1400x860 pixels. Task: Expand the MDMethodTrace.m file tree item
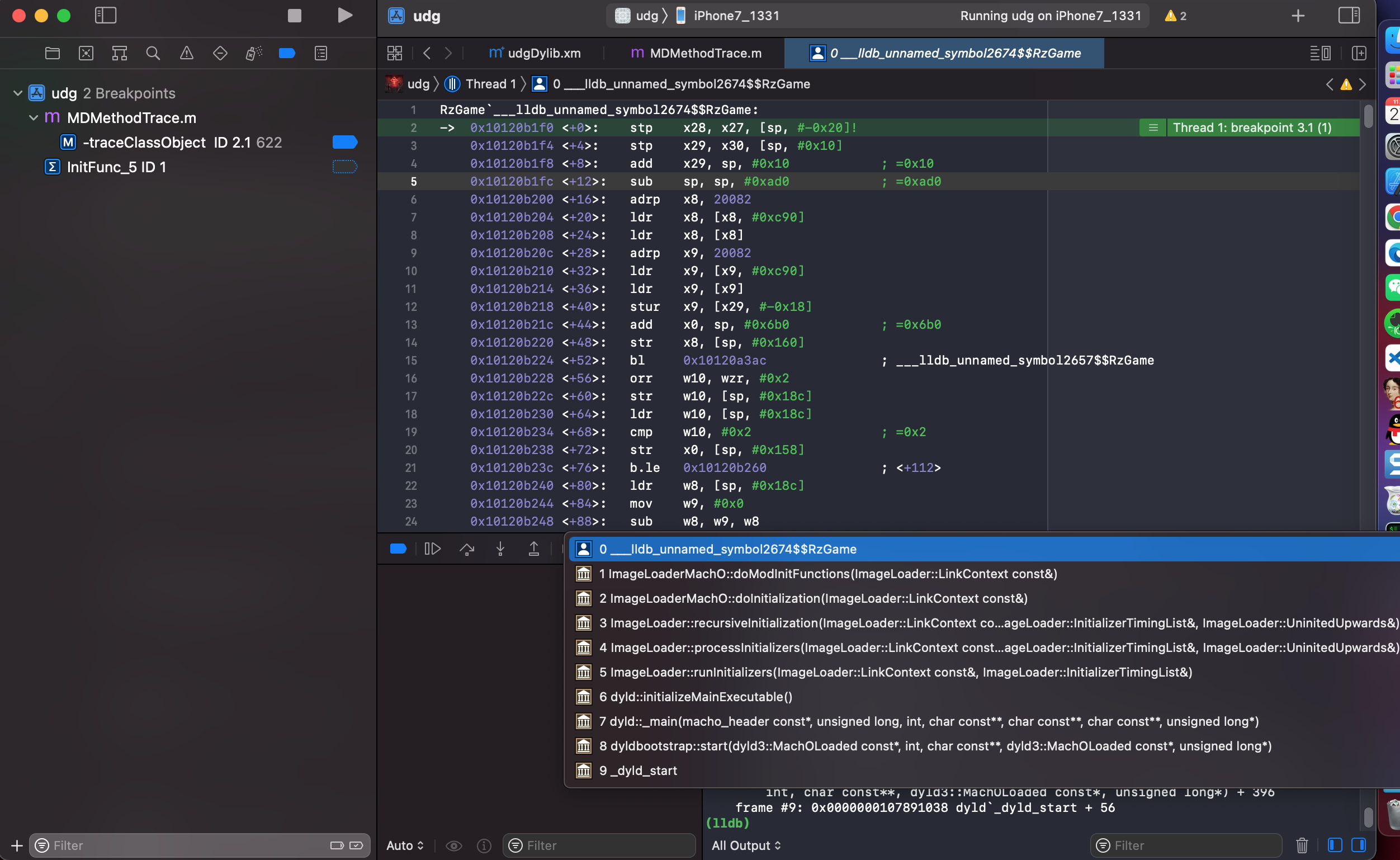[33, 117]
